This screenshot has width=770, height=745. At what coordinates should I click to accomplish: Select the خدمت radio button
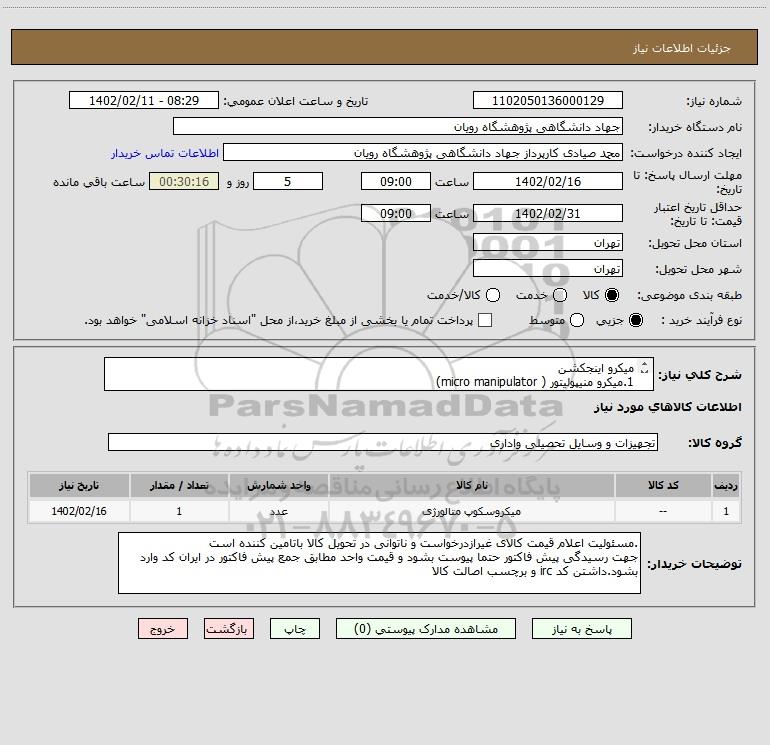(x=559, y=295)
